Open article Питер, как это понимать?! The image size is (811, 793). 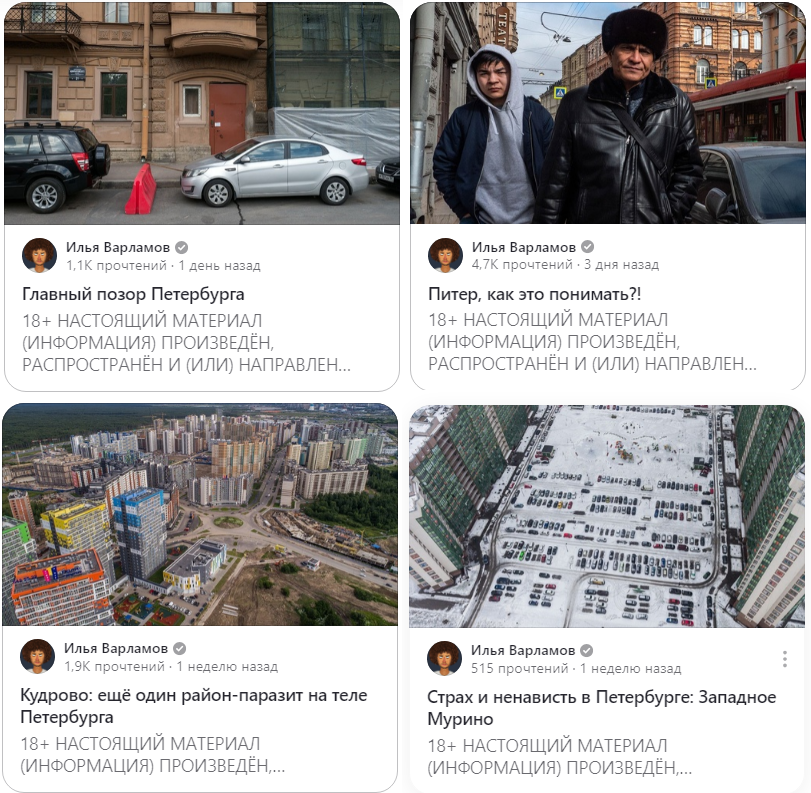coord(535,294)
